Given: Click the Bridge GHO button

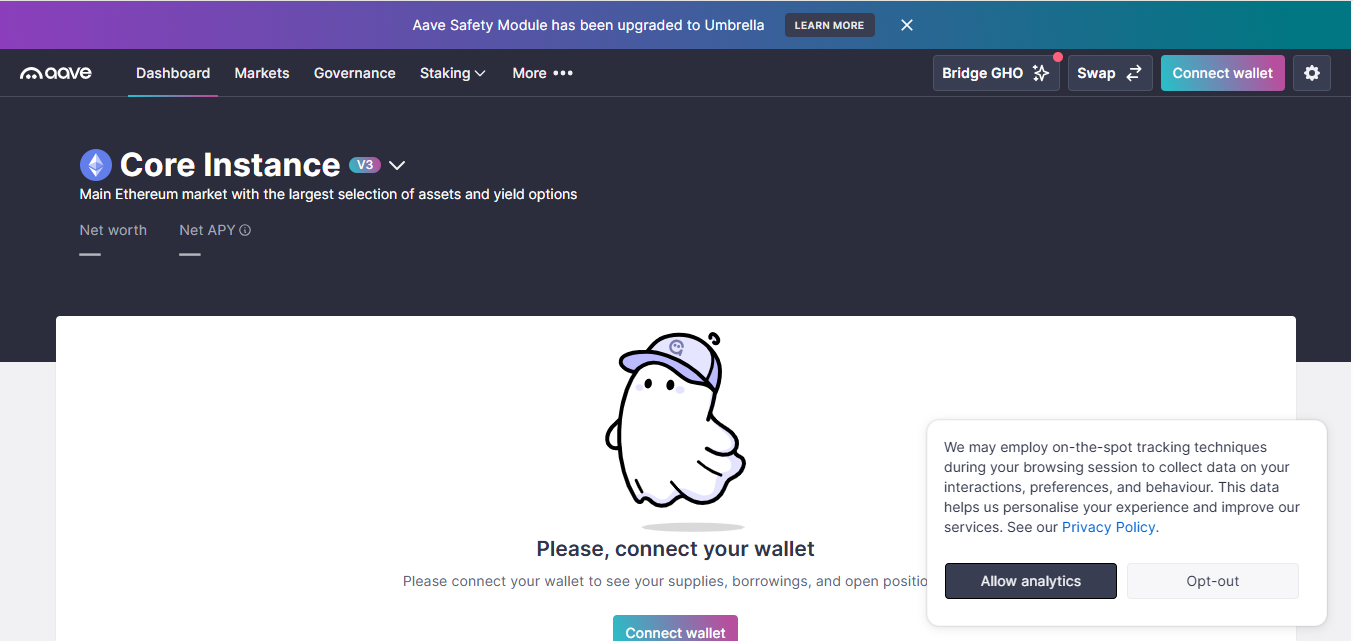Looking at the screenshot, I should point(996,73).
